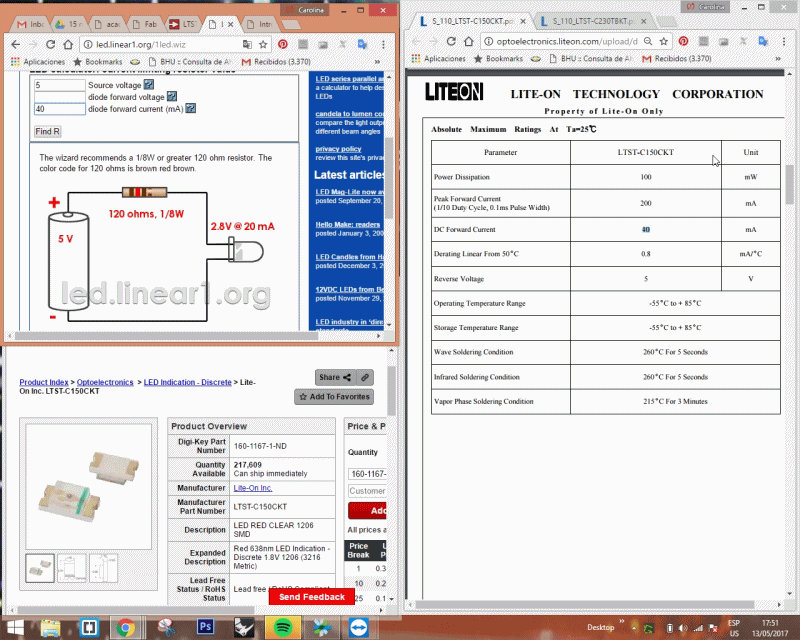This screenshot has width=800, height=640.
Task: Click Google Translate extension in led.linear1.org window
Action: pyautogui.click(x=362, y=44)
